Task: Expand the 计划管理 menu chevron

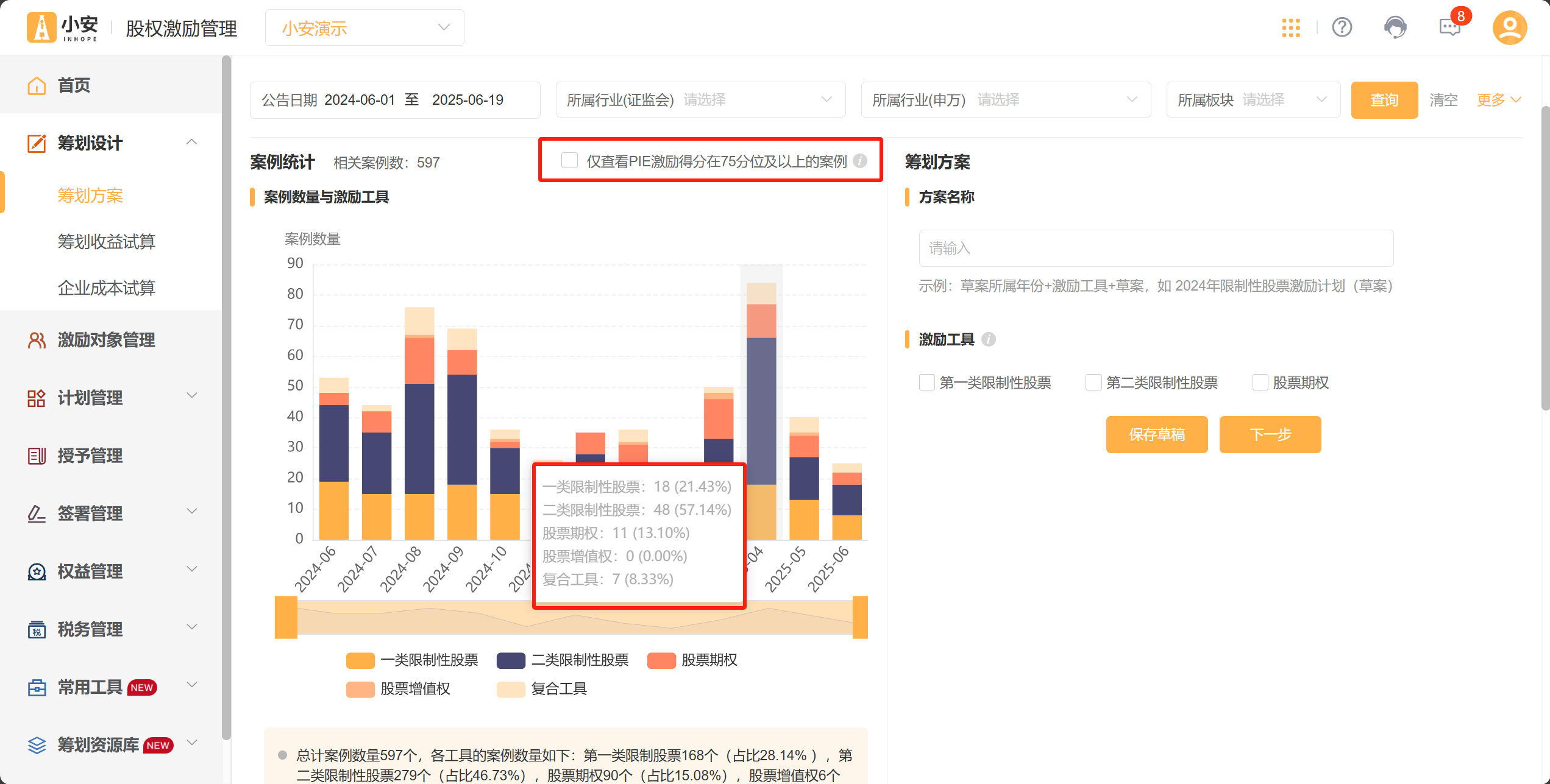Action: coord(191,397)
